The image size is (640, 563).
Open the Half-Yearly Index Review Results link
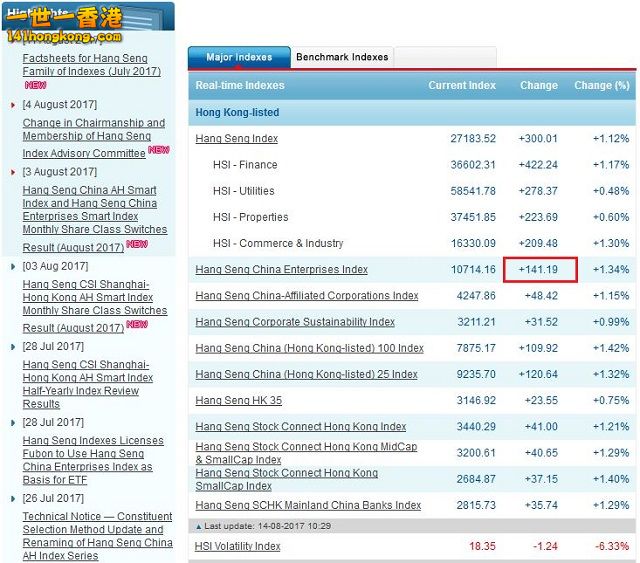click(x=88, y=384)
